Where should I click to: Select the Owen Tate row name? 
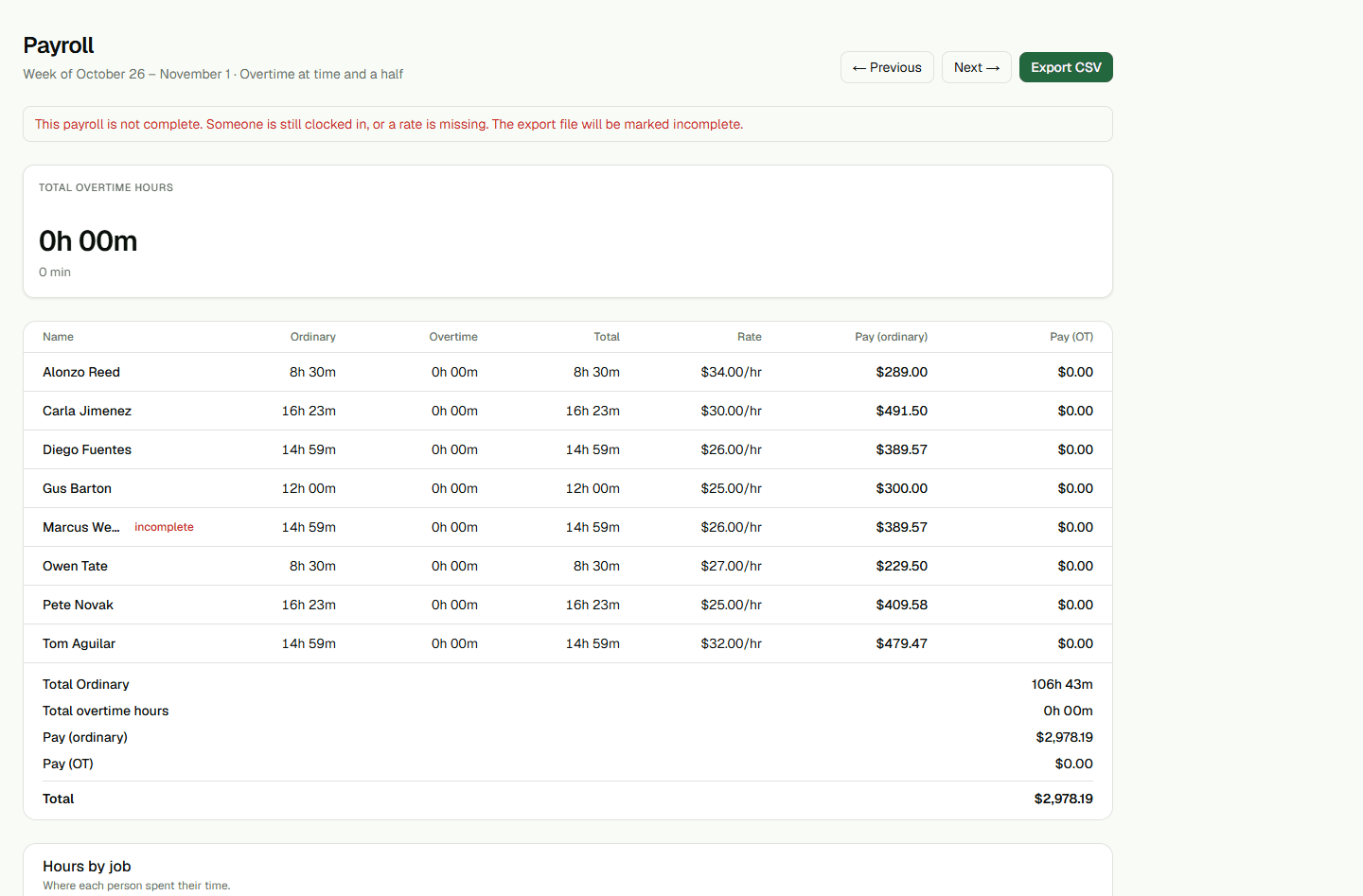75,566
